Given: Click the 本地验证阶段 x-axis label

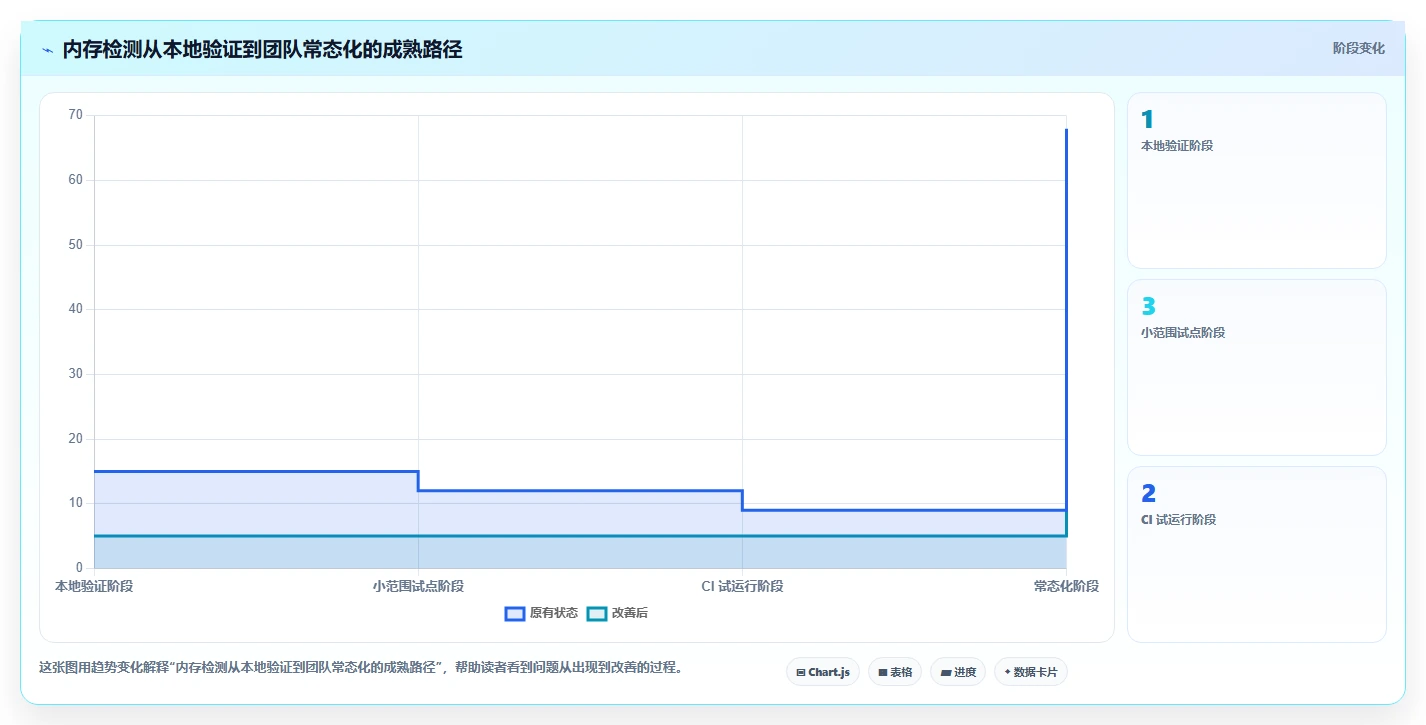Looking at the screenshot, I should (x=94, y=586).
